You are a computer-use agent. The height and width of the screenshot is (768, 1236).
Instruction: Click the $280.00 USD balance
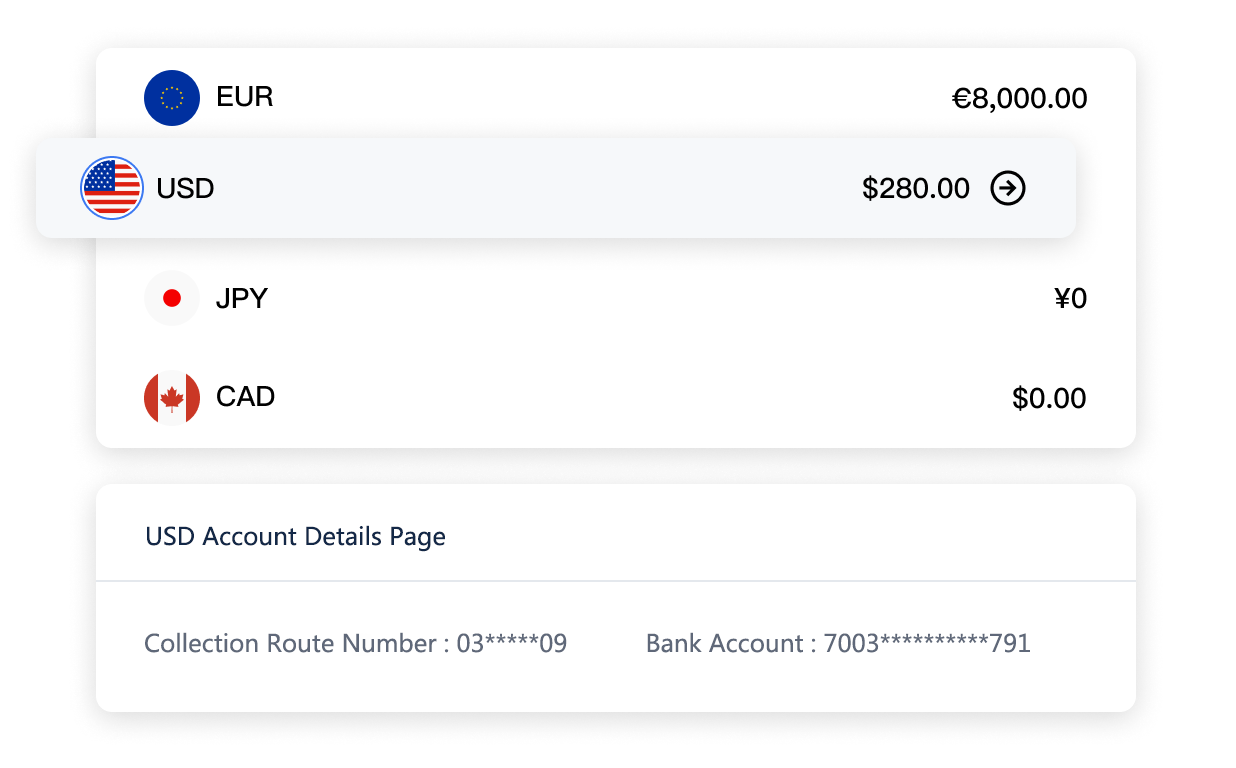click(915, 189)
